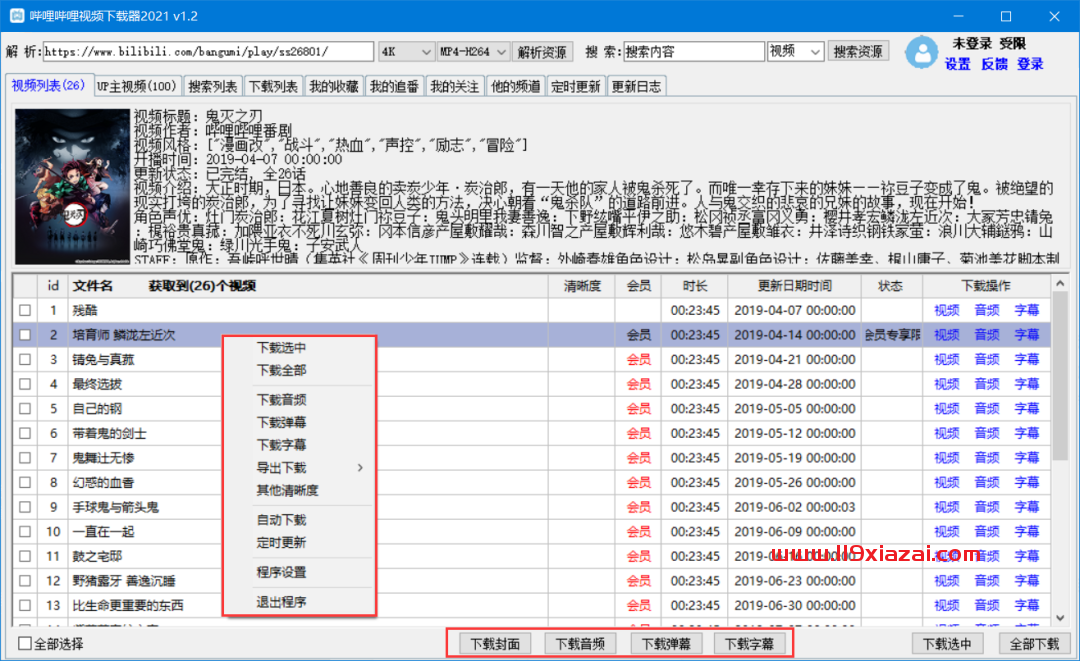The width and height of the screenshot is (1080, 661).
Task: Click the list scrollbar down arrow
Action: (x=1060, y=618)
